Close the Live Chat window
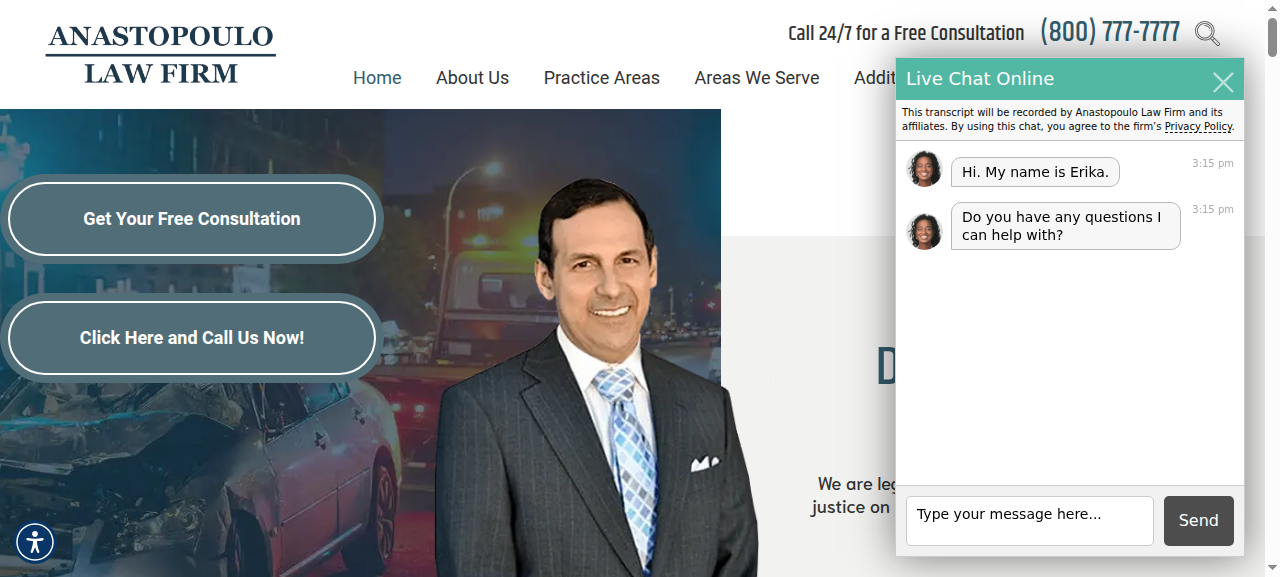Viewport: 1280px width, 577px height. pos(1223,82)
